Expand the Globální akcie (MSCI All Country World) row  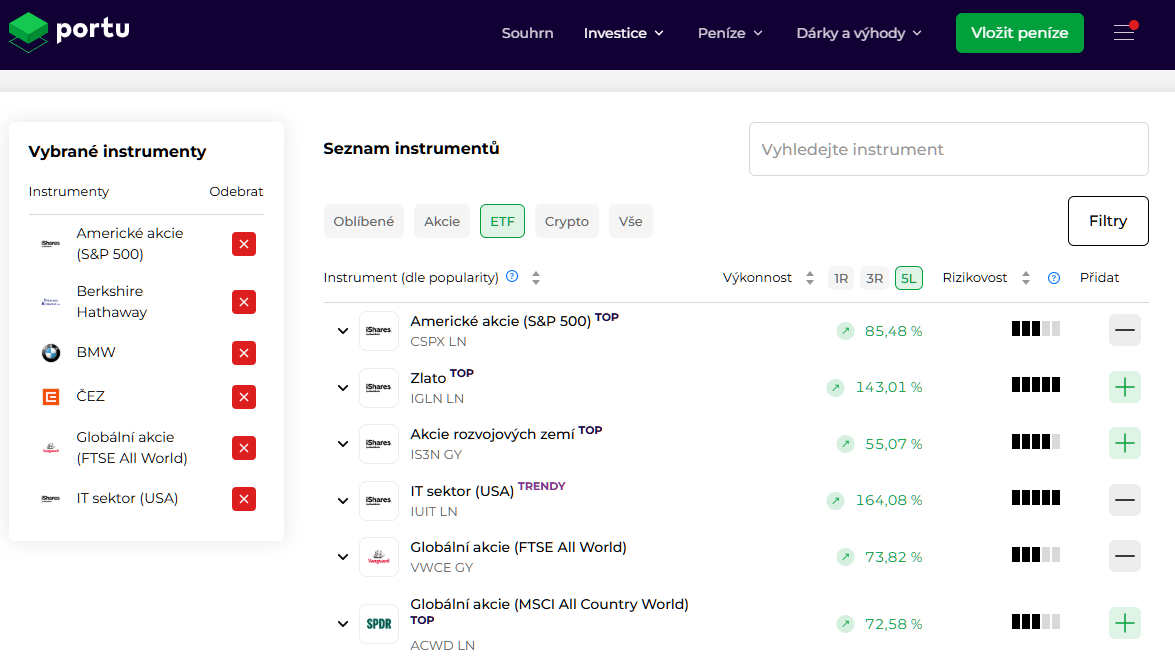(x=342, y=624)
